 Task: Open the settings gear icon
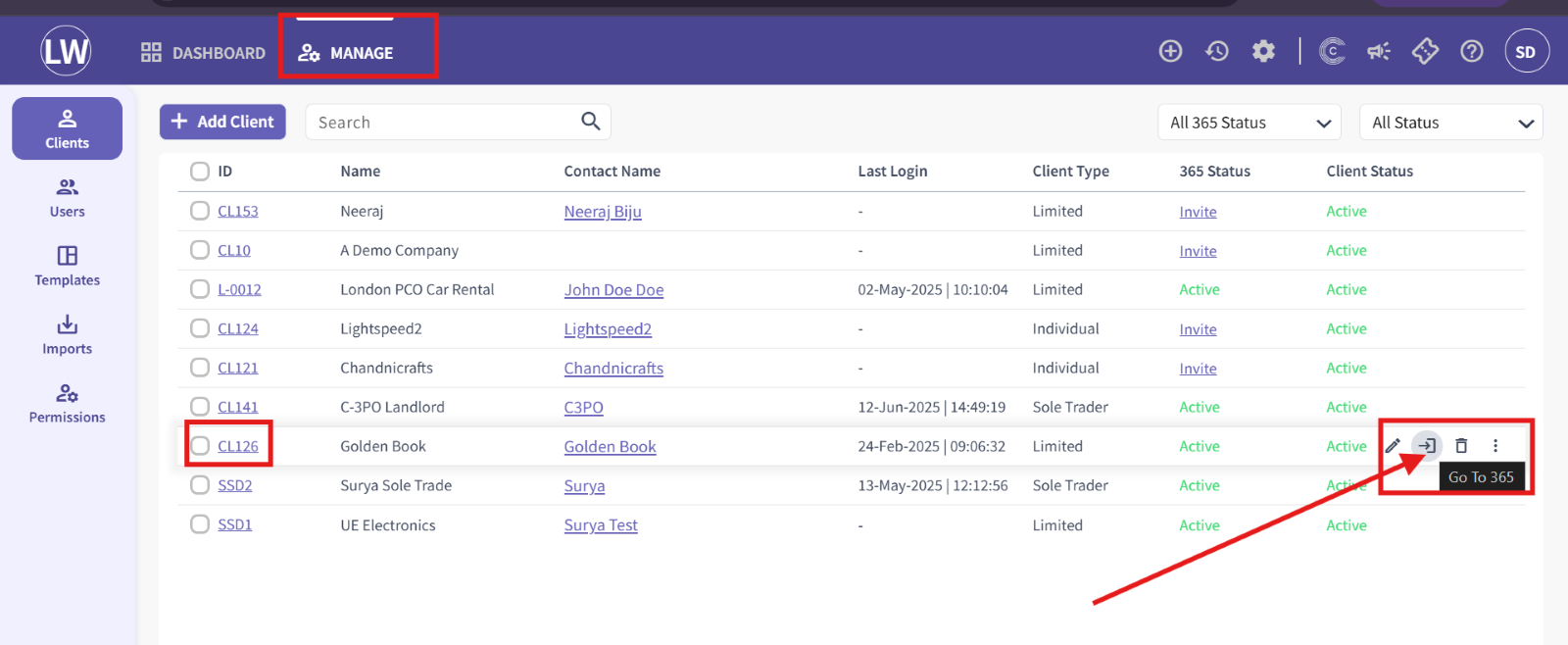tap(1263, 51)
